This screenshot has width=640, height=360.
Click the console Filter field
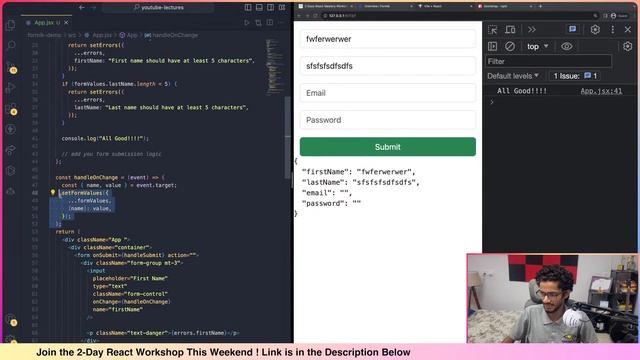(x=549, y=61)
